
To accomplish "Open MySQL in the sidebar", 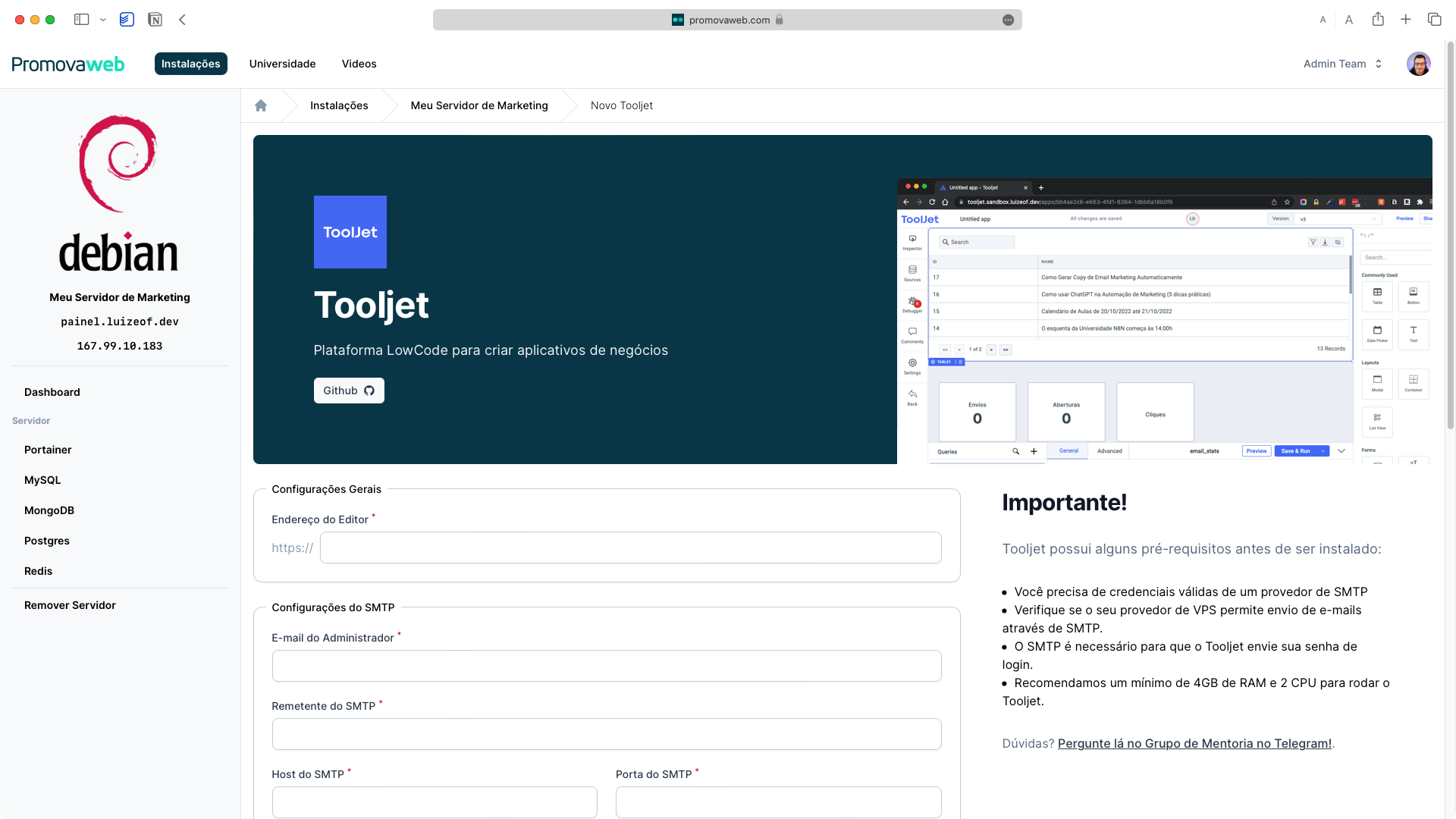I will click(42, 480).
